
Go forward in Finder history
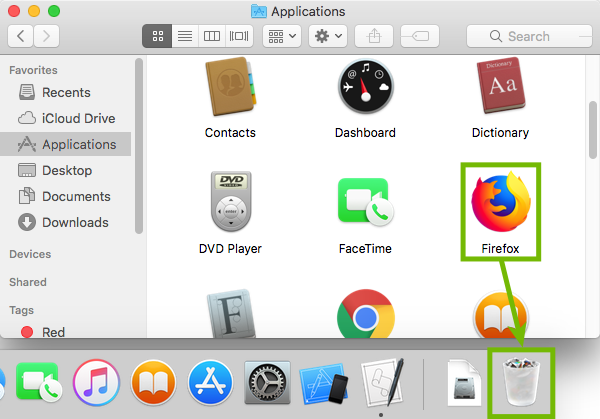click(x=46, y=36)
